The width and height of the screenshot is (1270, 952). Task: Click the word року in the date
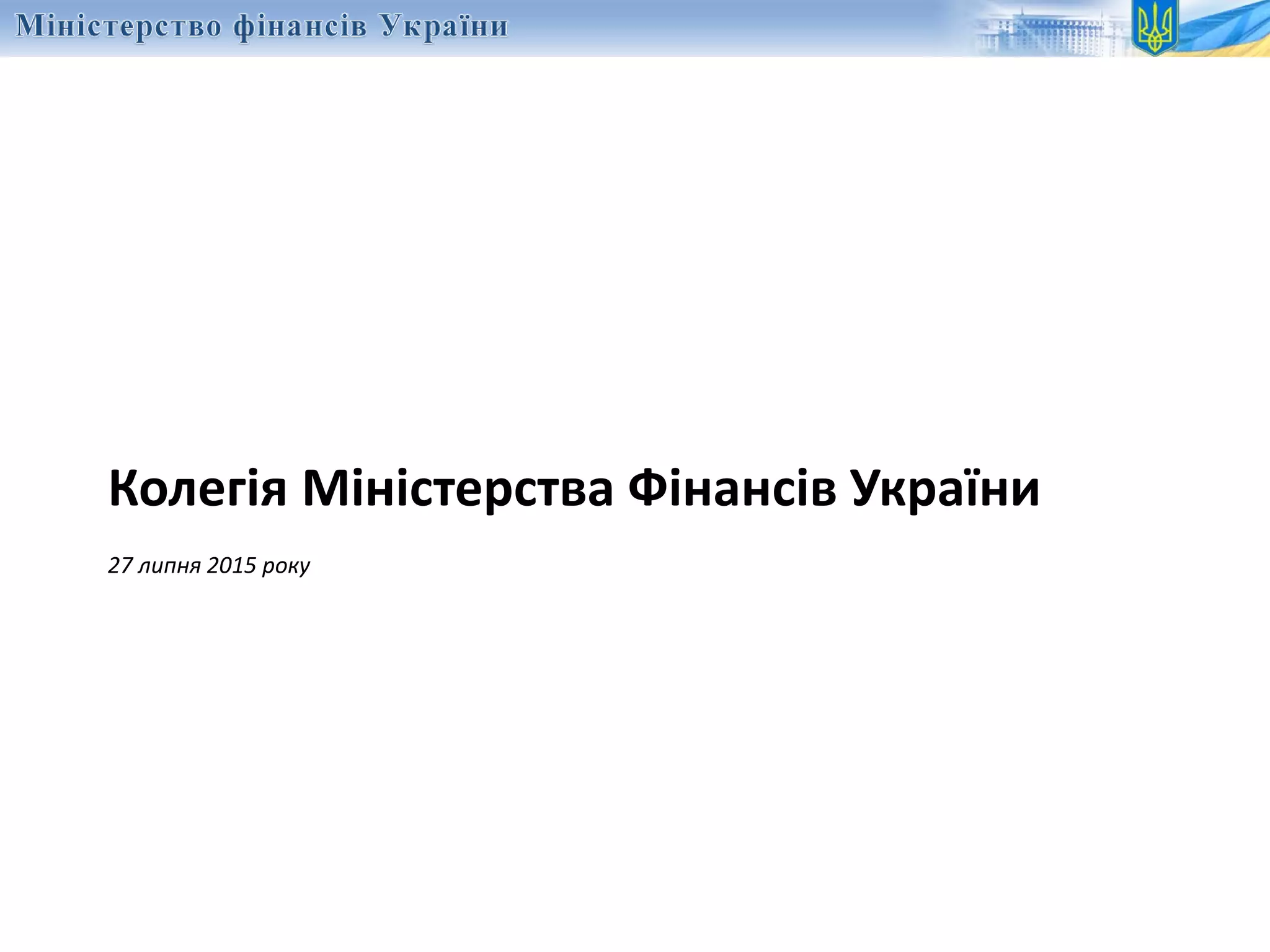[x=286, y=566]
